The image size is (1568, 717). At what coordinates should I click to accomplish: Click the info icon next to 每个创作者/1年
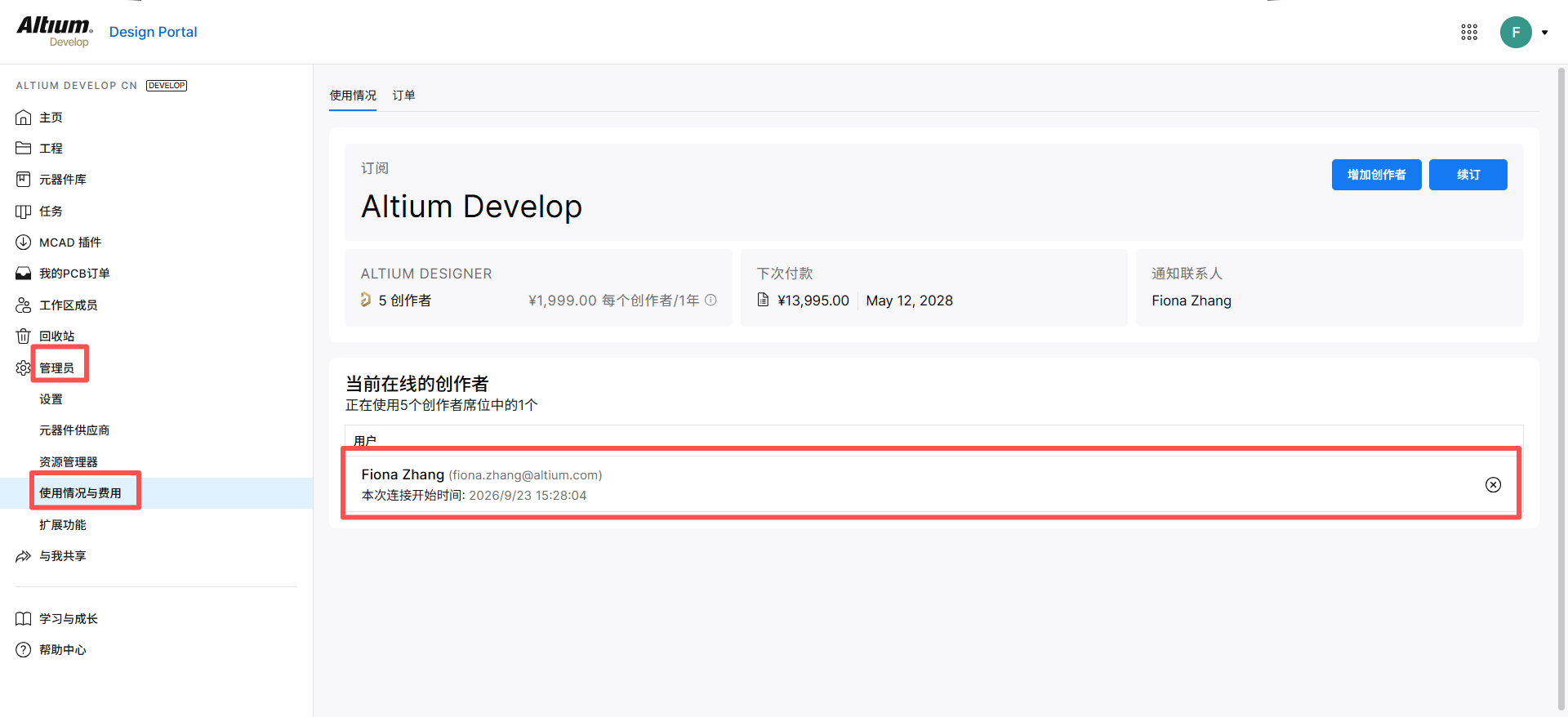710,300
